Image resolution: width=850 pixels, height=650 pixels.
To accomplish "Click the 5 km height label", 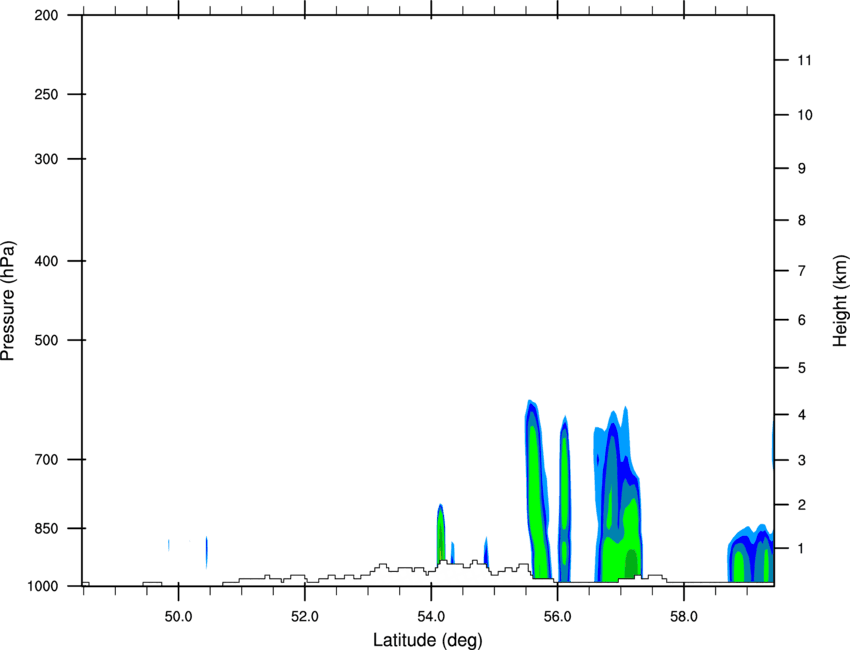I will point(802,368).
